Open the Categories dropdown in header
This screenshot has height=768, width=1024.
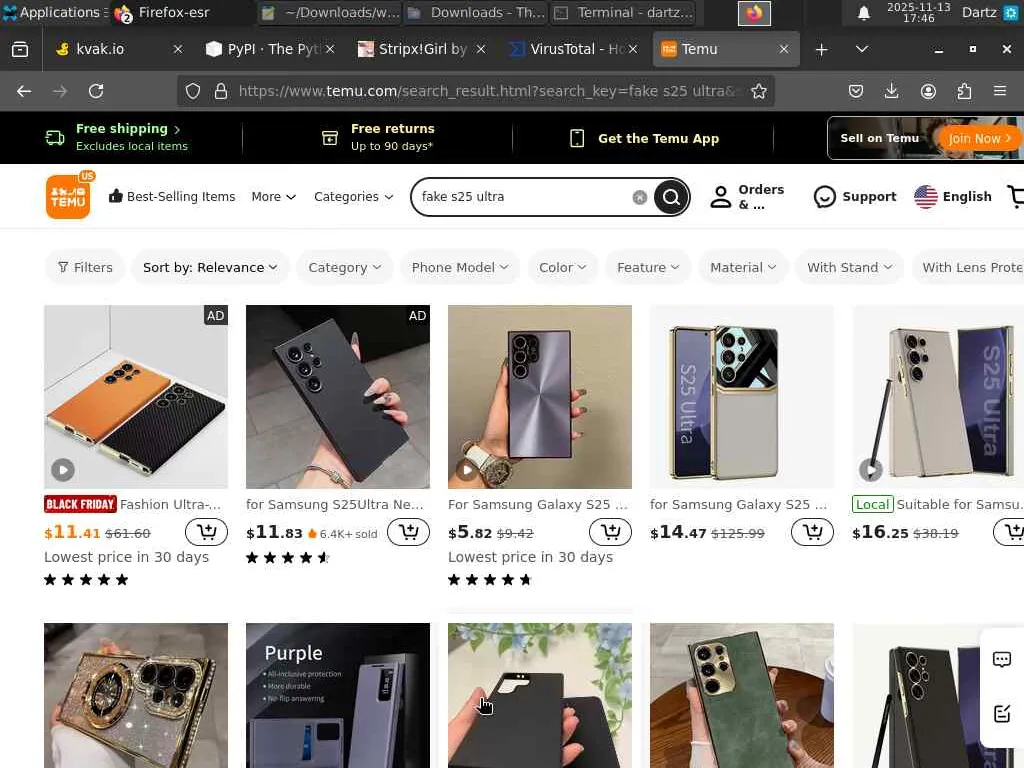pyautogui.click(x=353, y=197)
